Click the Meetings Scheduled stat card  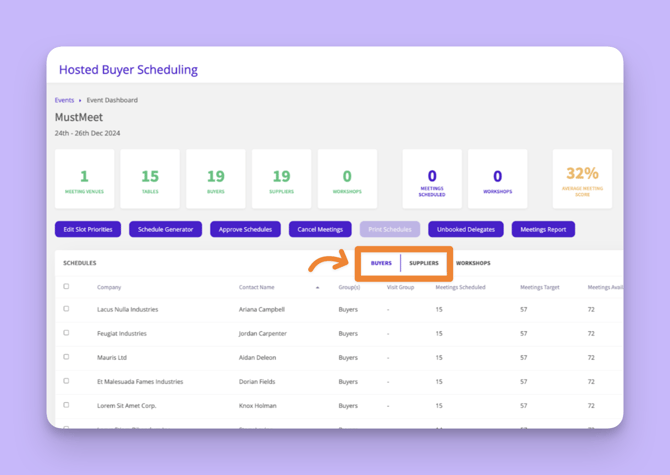(432, 179)
